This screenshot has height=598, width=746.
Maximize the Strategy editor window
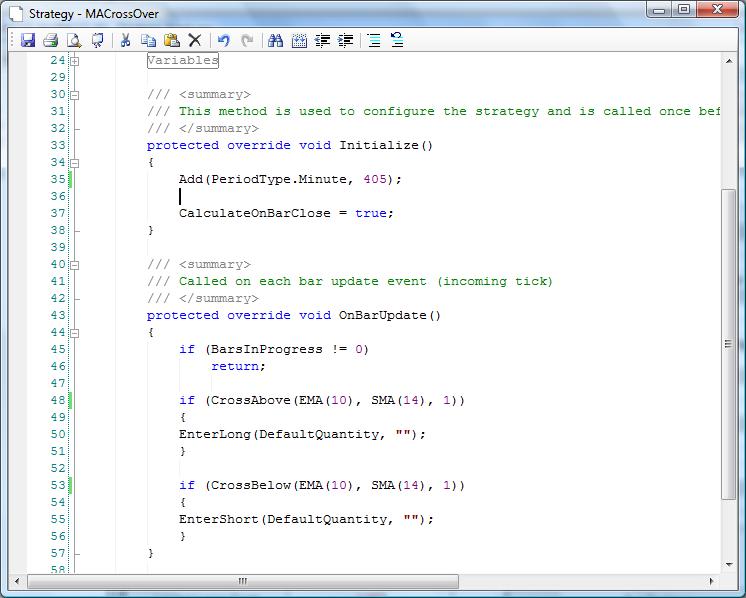tap(684, 10)
